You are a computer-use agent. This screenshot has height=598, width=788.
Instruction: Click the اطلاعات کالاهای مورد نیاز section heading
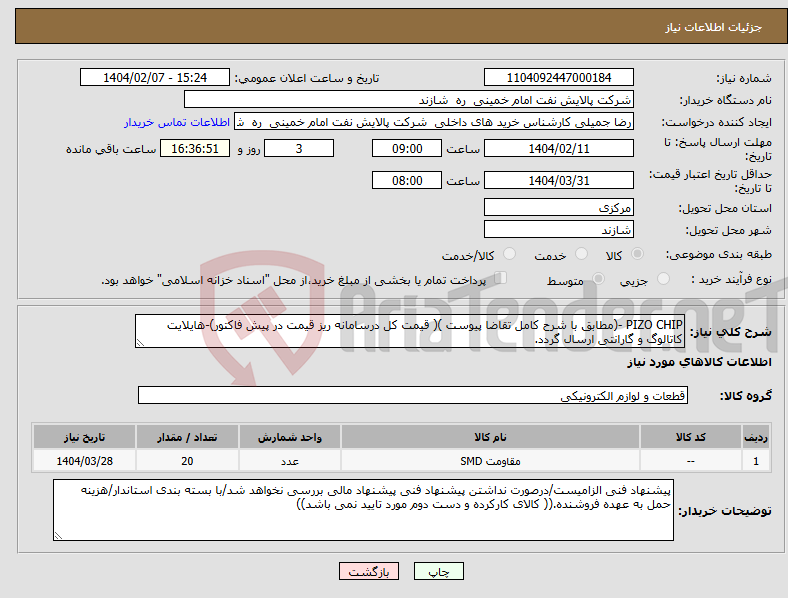699,362
